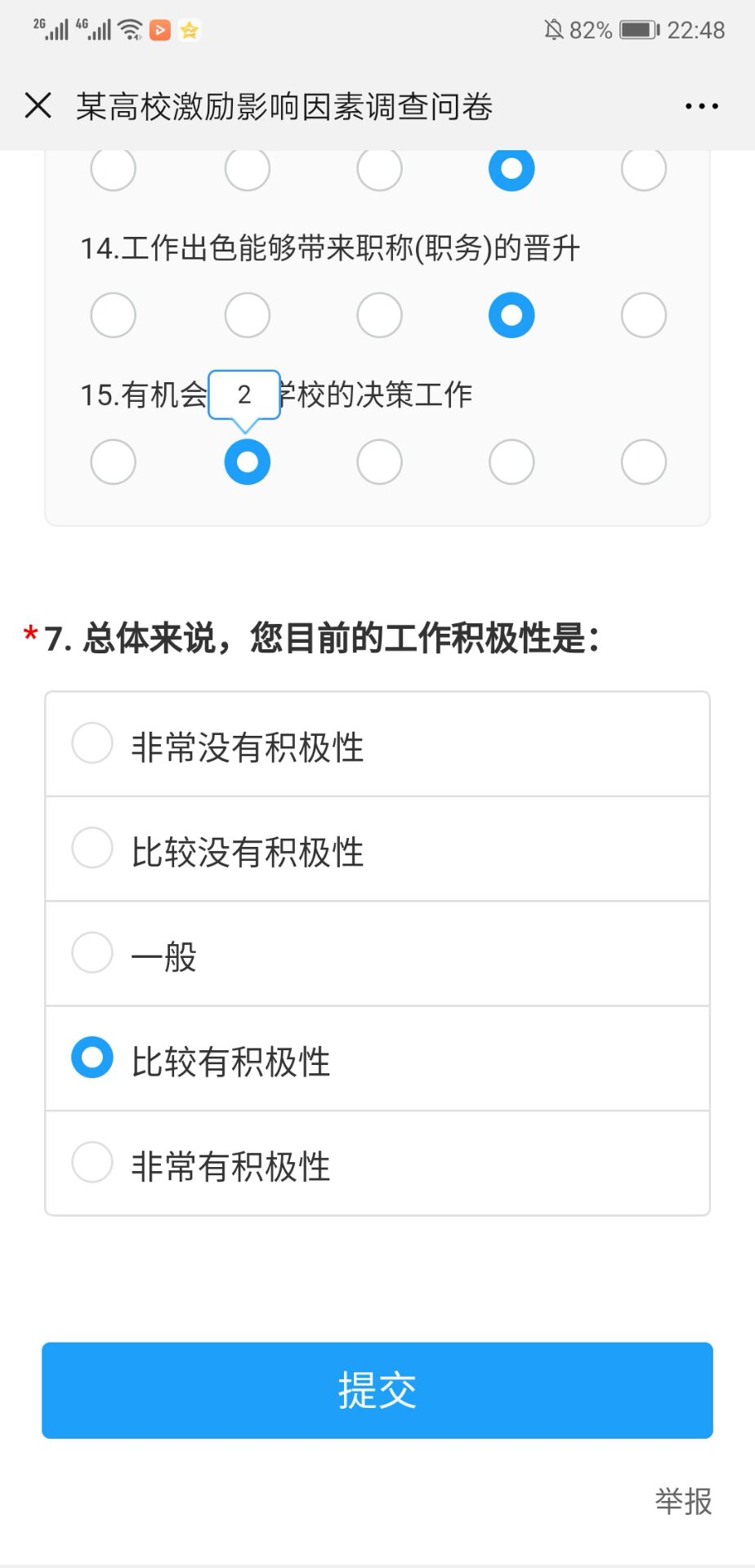Image resolution: width=755 pixels, height=1568 pixels.
Task: Select '比较没有积极性' option
Action: (92, 848)
